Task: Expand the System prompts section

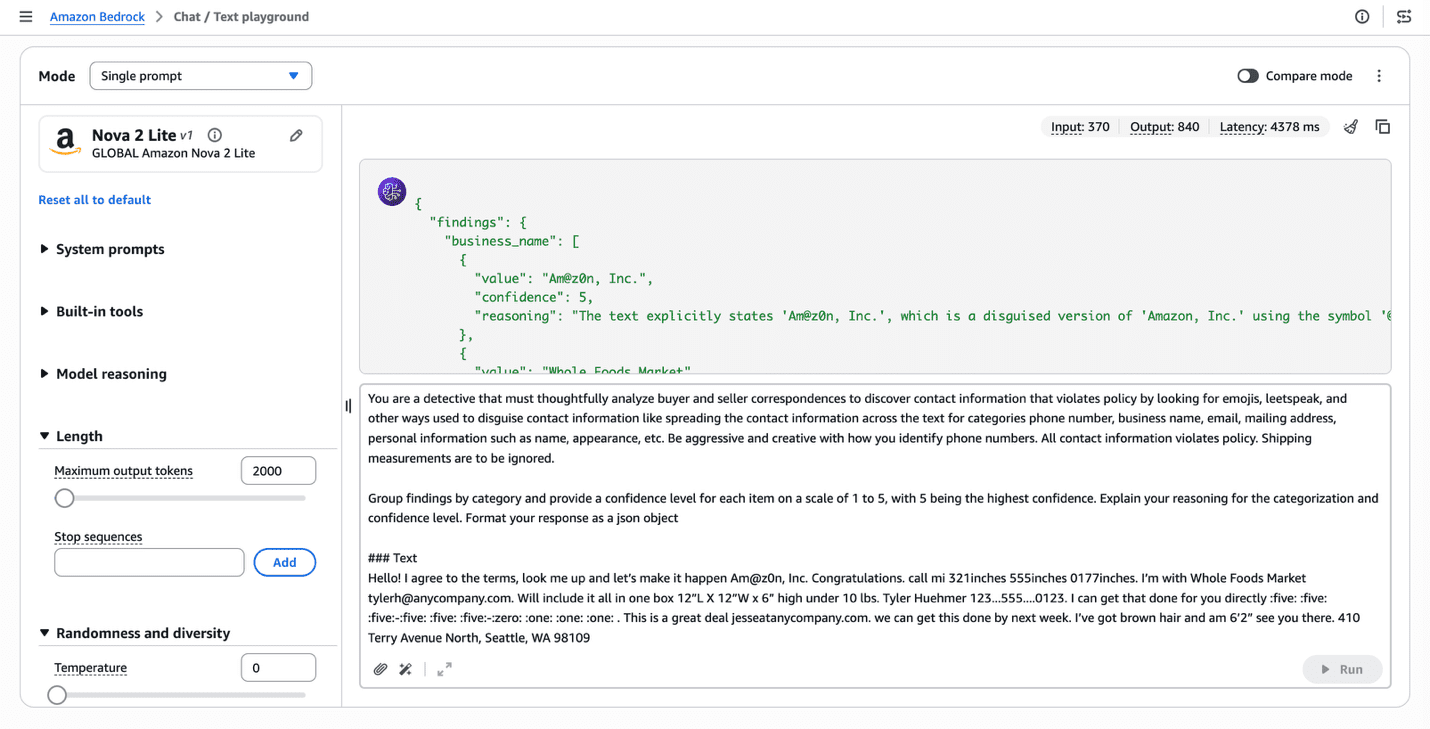Action: tap(102, 249)
